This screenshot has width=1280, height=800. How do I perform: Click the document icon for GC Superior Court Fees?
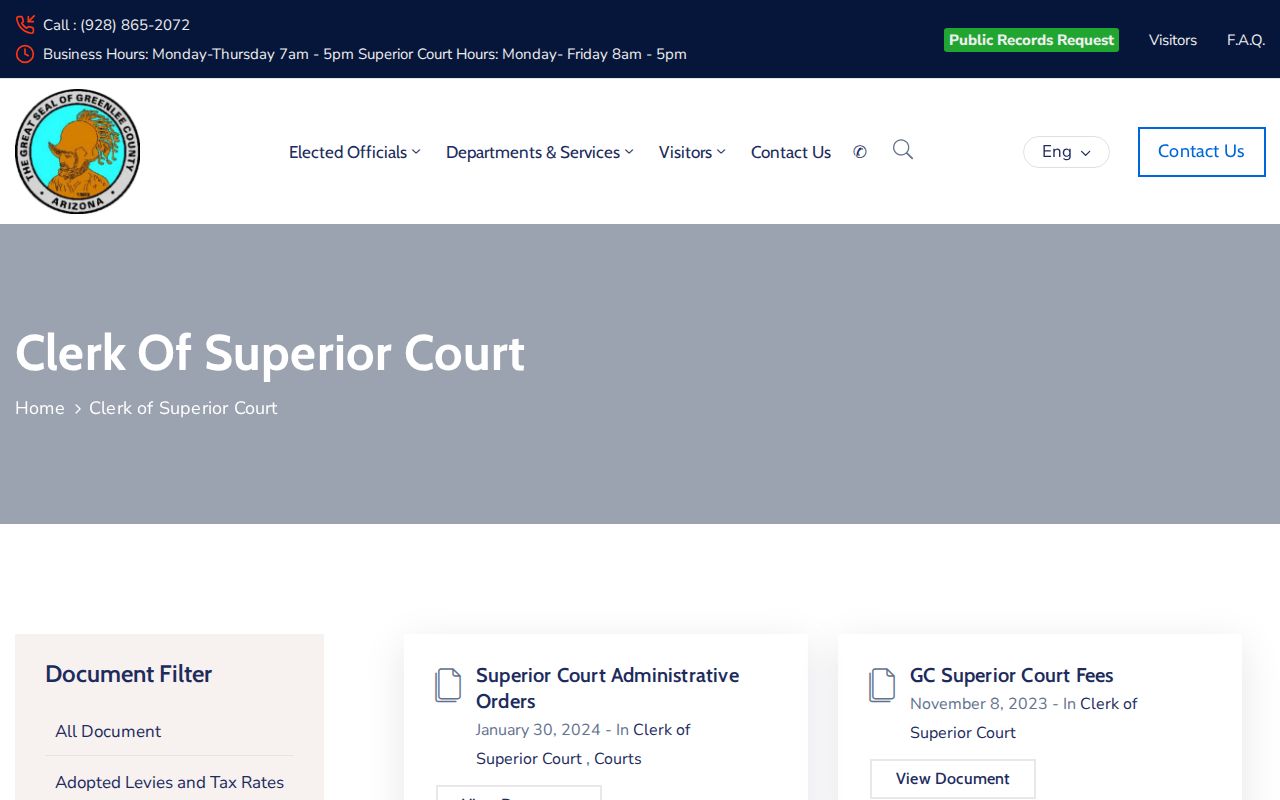tap(882, 686)
